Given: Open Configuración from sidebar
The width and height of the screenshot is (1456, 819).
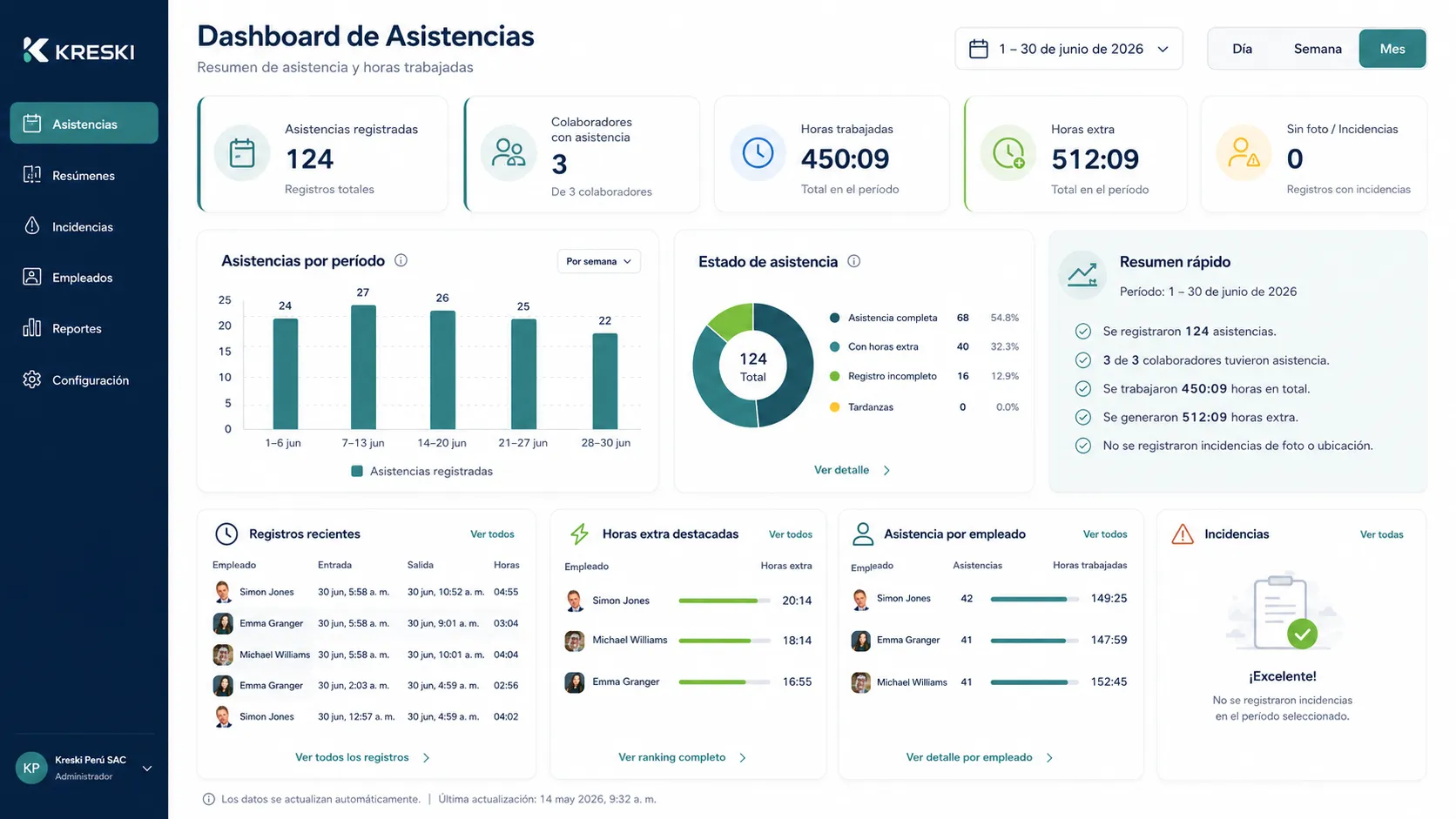Looking at the screenshot, I should (84, 379).
